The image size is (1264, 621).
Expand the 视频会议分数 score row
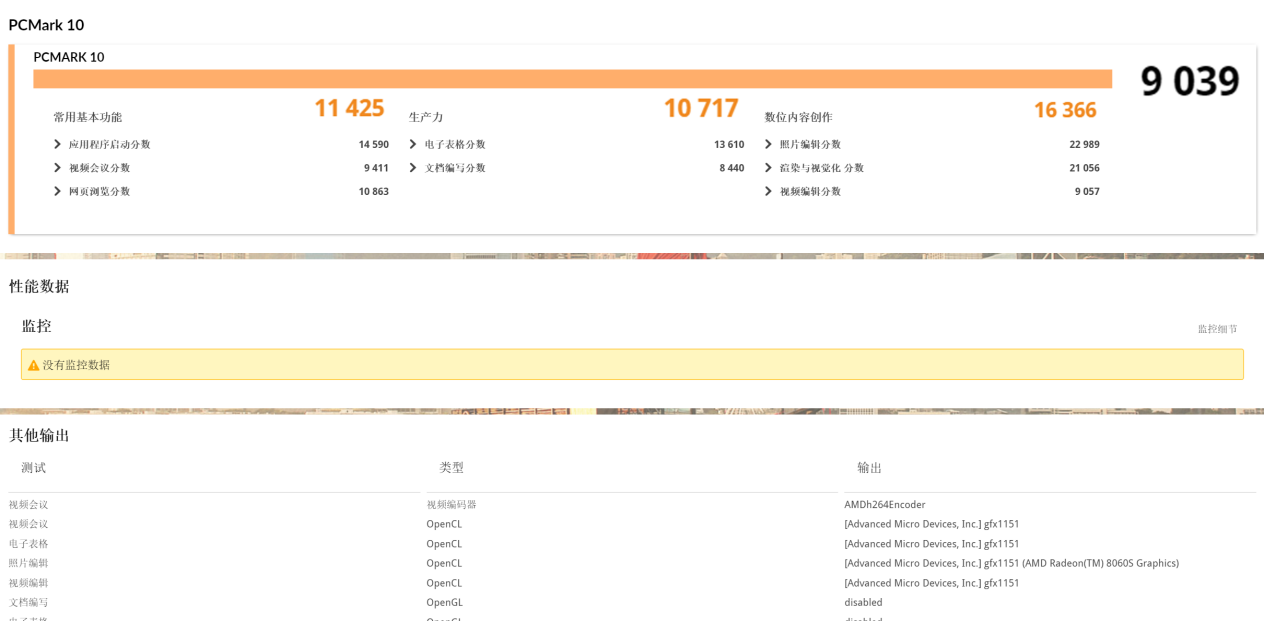(x=58, y=168)
